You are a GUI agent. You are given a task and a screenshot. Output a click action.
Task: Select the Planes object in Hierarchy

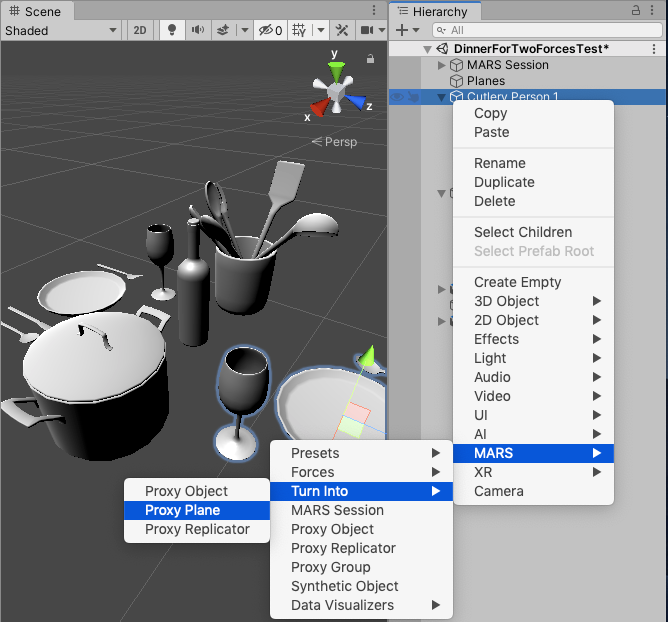click(x=486, y=81)
